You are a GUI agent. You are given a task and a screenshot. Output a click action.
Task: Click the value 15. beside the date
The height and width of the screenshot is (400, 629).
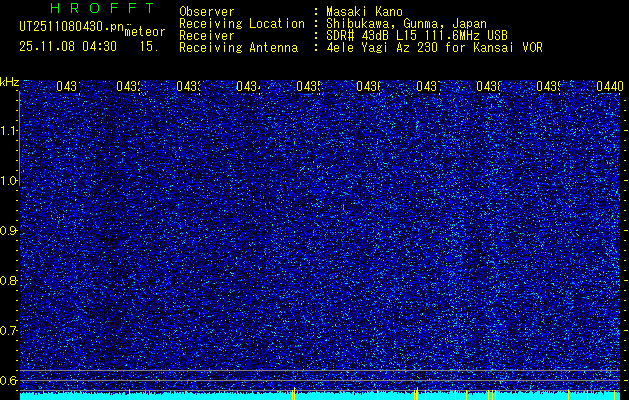click(148, 47)
